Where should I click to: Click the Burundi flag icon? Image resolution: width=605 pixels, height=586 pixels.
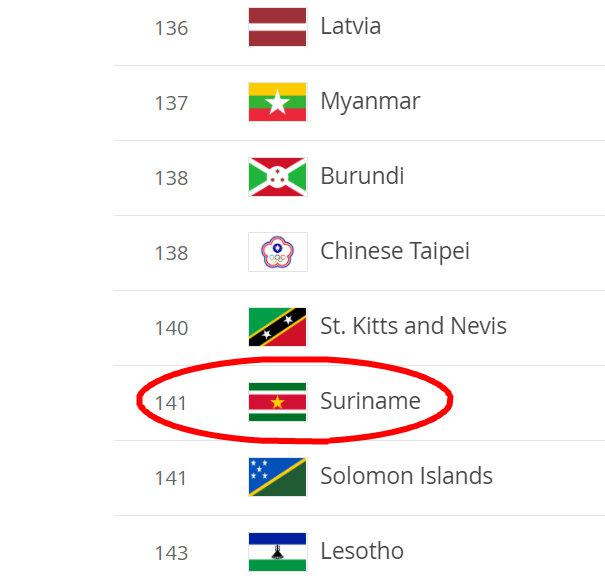tap(277, 177)
